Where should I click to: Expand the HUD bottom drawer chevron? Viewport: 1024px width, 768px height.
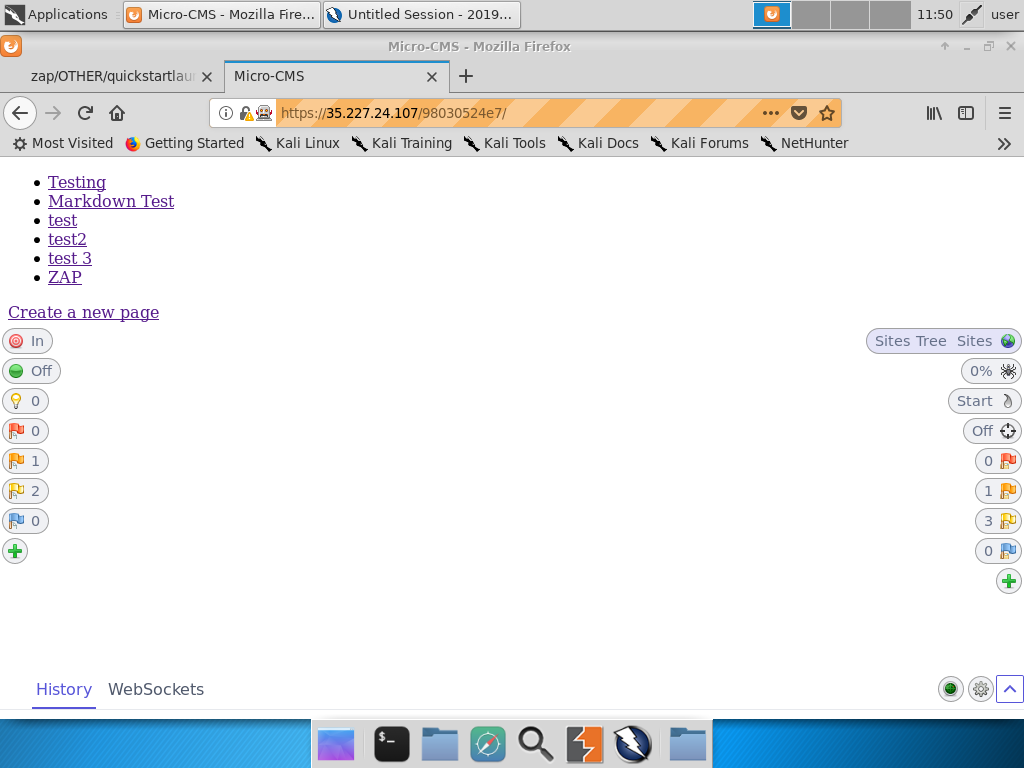(1010, 689)
